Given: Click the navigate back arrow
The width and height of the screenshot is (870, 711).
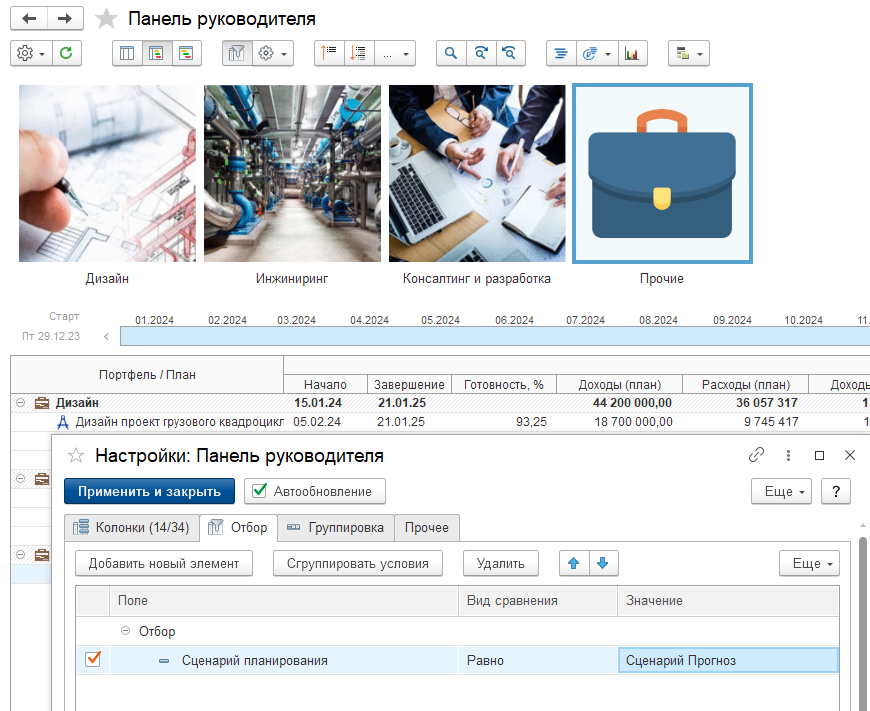Looking at the screenshot, I should [29, 19].
